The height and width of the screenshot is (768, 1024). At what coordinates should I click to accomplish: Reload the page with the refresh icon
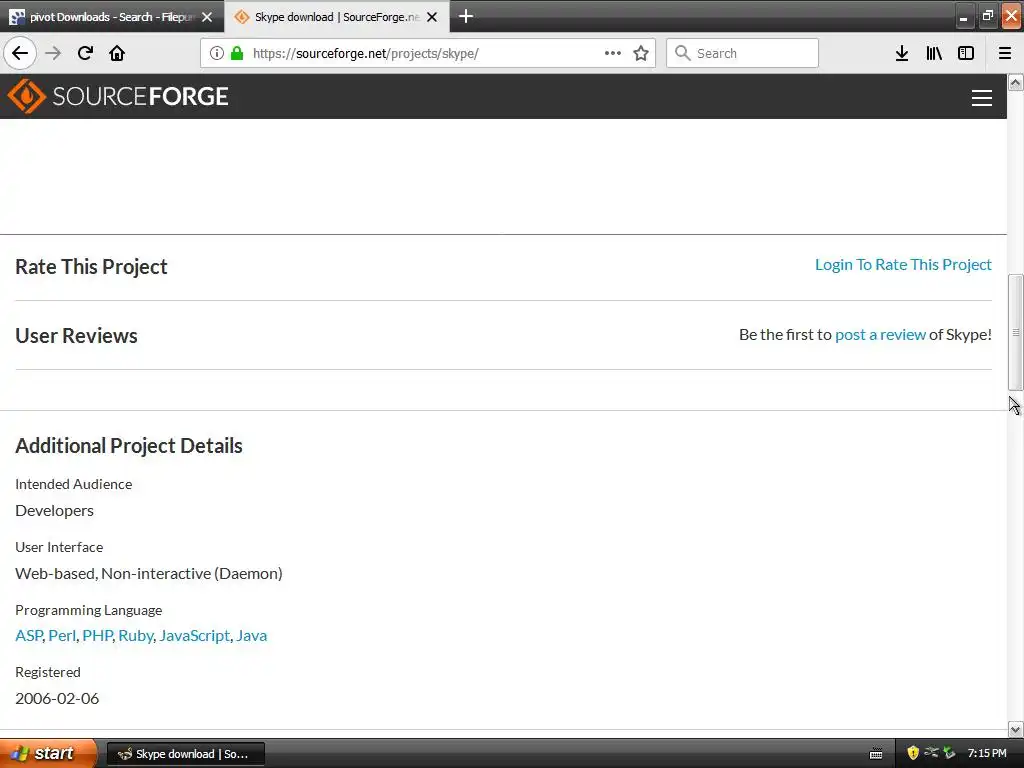85,53
